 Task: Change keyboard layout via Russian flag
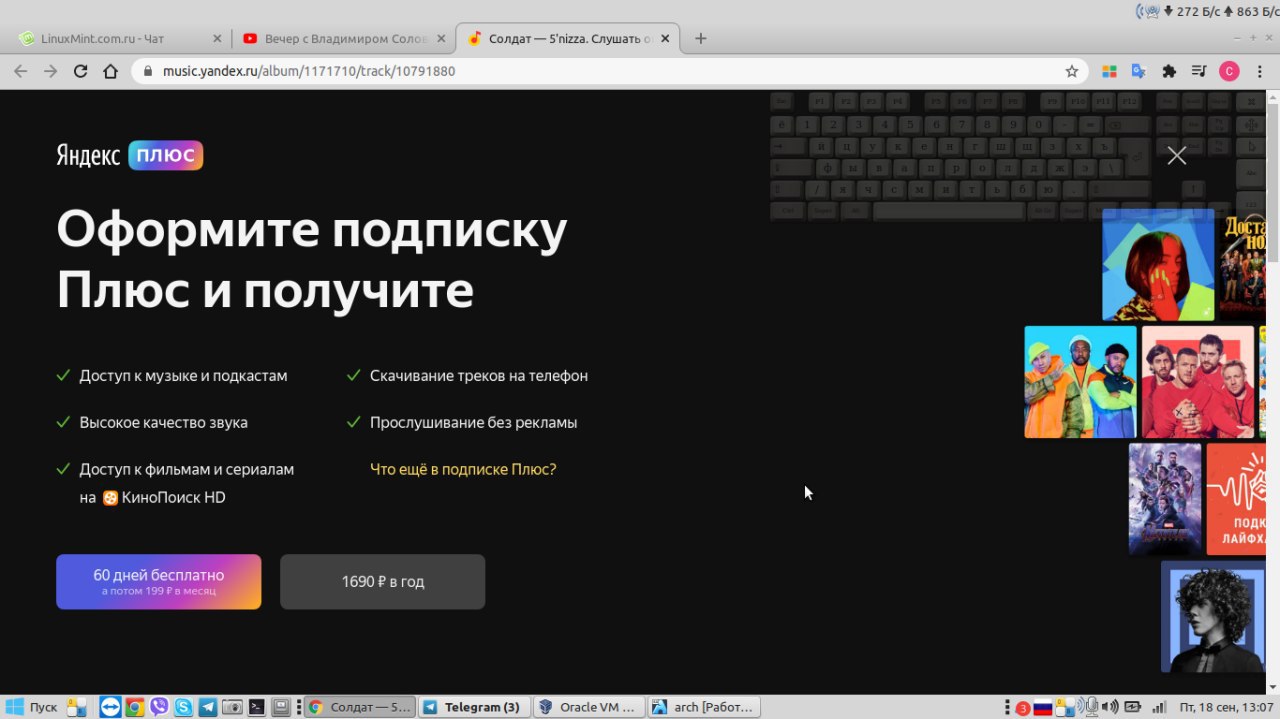point(1043,707)
